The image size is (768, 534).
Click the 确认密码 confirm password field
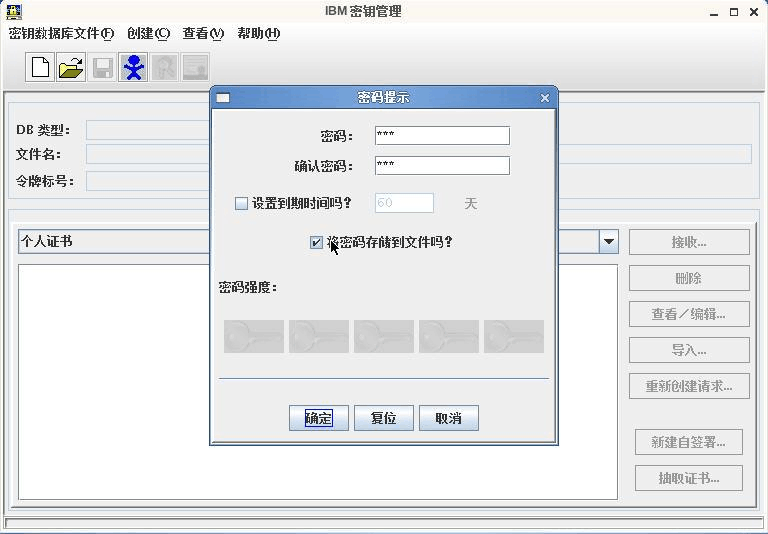coord(442,166)
